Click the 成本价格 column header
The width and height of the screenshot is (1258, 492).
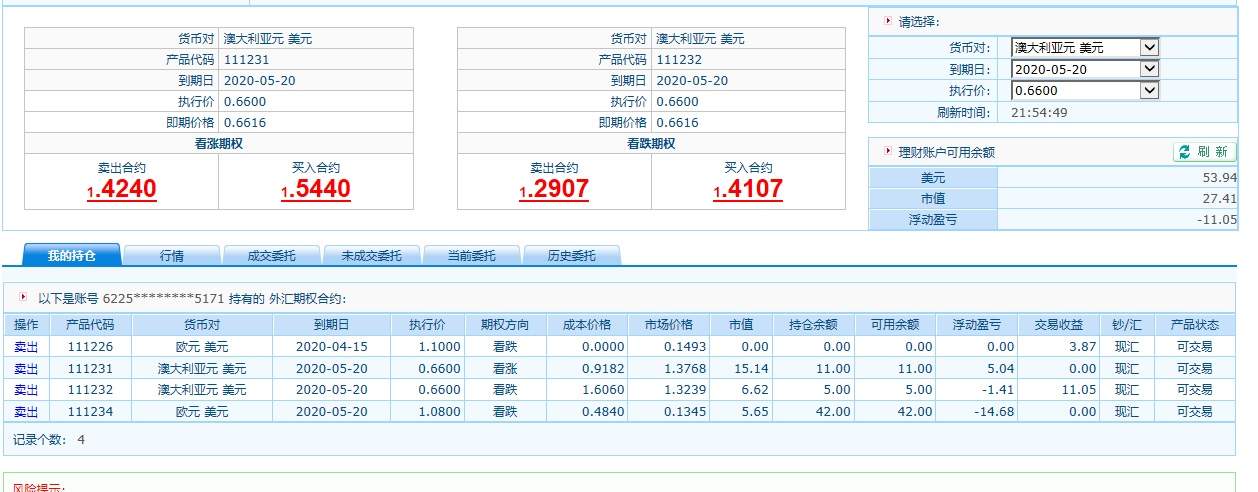[x=587, y=325]
